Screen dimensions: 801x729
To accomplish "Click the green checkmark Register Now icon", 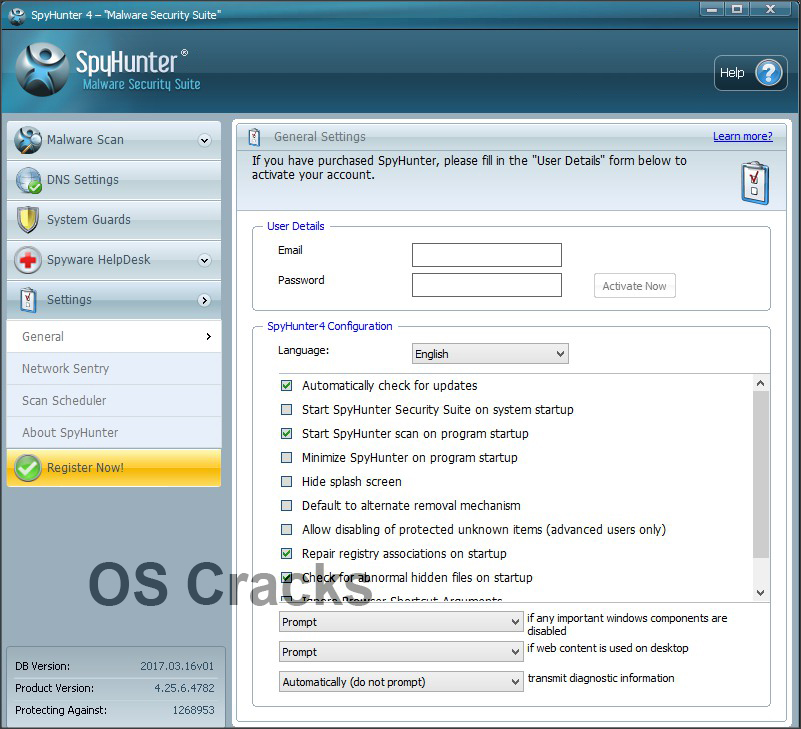I will point(28,468).
